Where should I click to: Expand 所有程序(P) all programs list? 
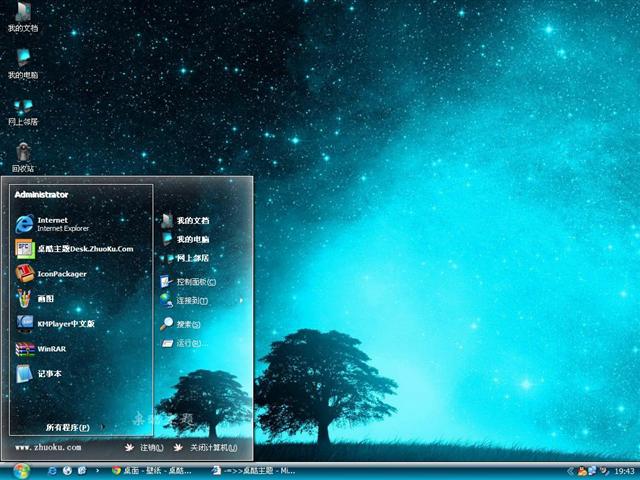74,427
